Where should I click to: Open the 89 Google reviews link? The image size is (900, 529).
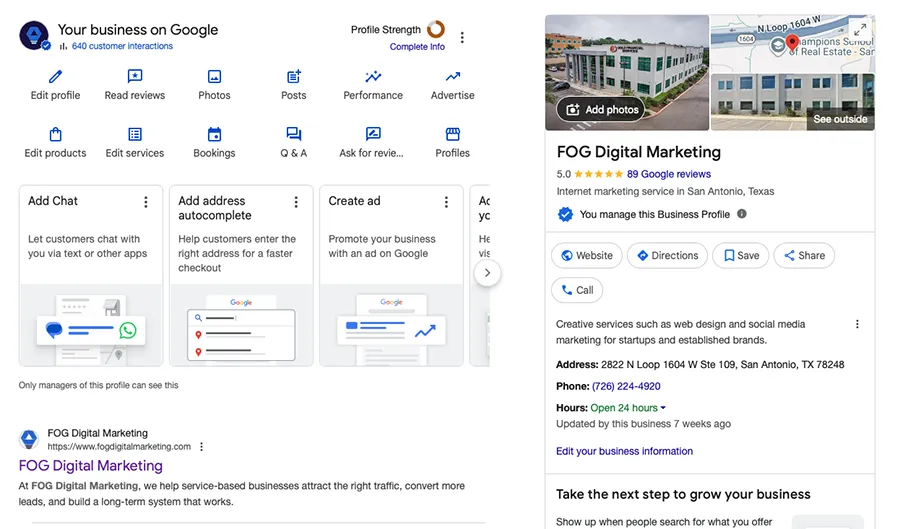tap(668, 174)
